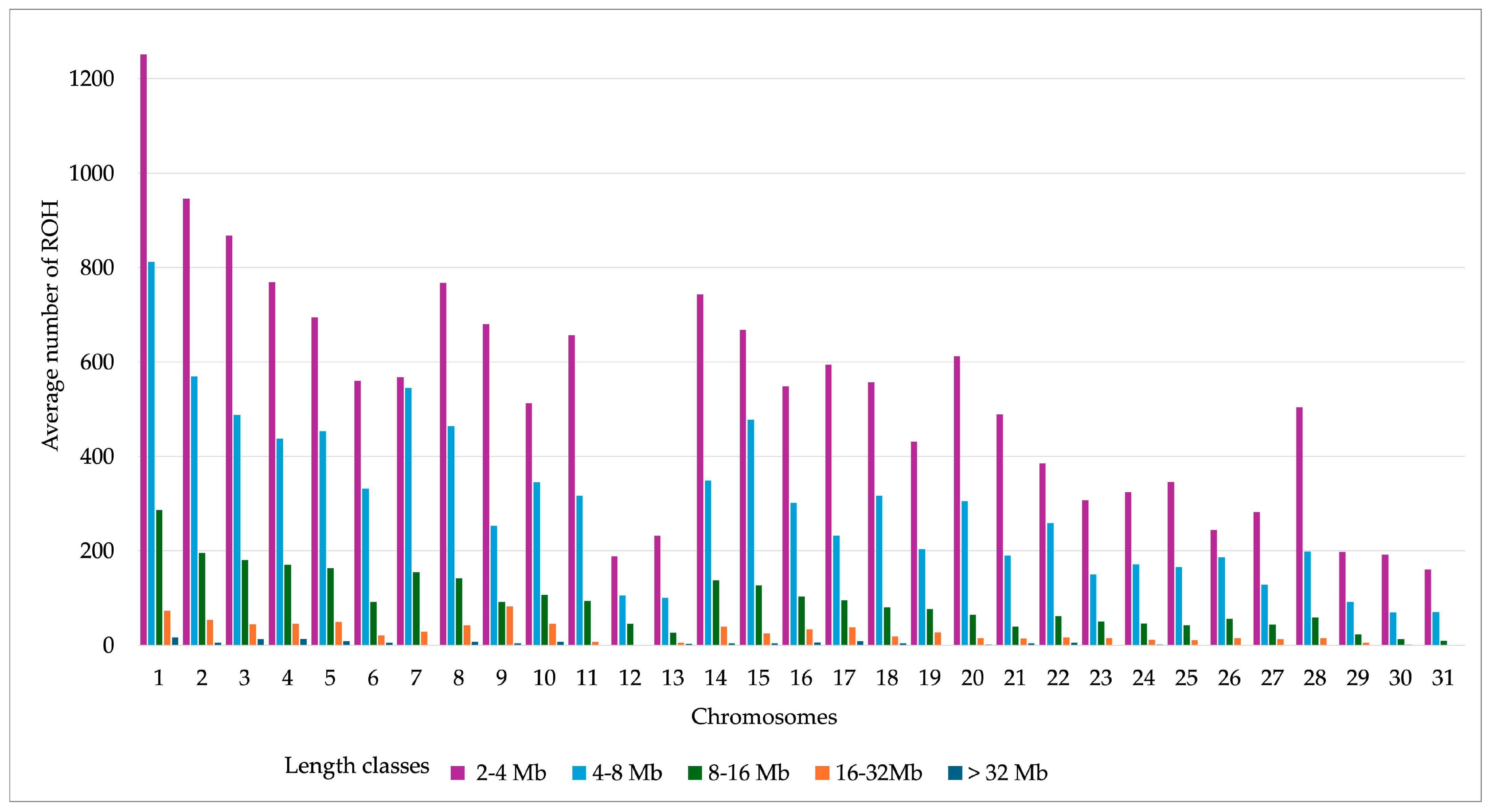The height and width of the screenshot is (812, 1490).
Task: Click the light blue bar of chromosome 7
Action: tap(408, 516)
